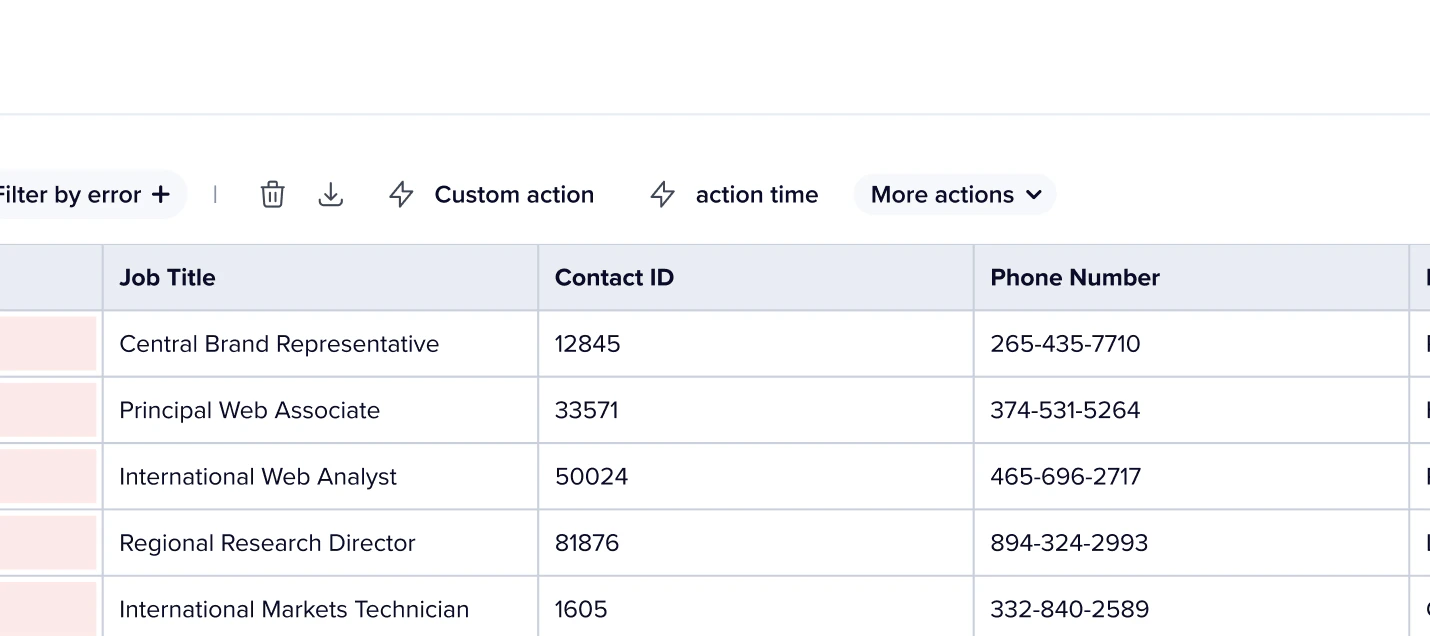Run the Custom action button
Screen dimensions: 1430x636
(x=514, y=194)
